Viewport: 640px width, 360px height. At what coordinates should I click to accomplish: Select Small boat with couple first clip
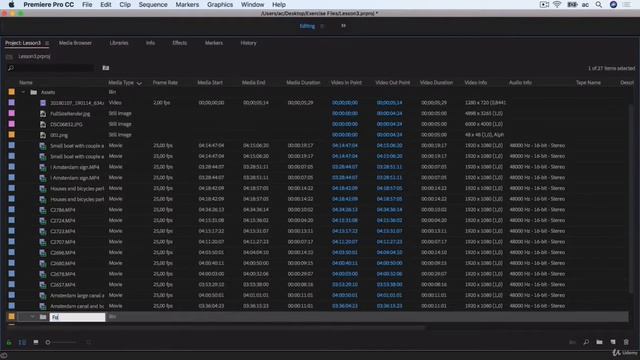(x=77, y=145)
